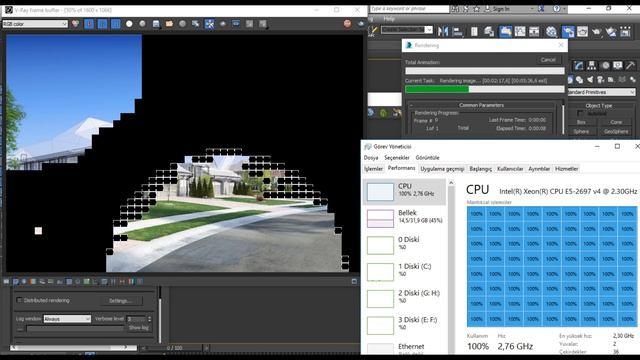640x360 pixels.
Task: Click the horizontal scrollbar below render settings
Action: 73,348
